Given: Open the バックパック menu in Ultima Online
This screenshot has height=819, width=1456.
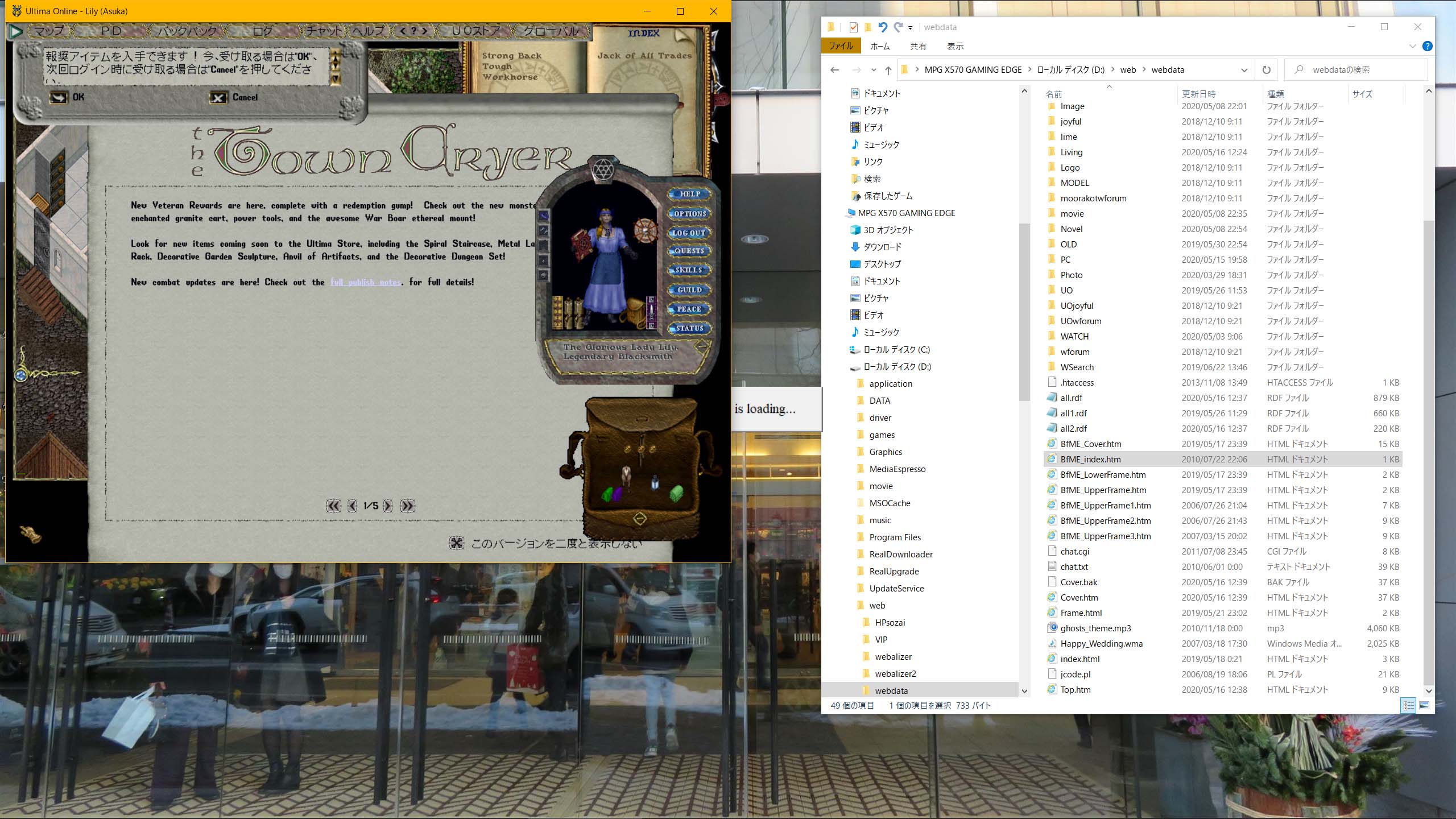Looking at the screenshot, I should coord(187,31).
